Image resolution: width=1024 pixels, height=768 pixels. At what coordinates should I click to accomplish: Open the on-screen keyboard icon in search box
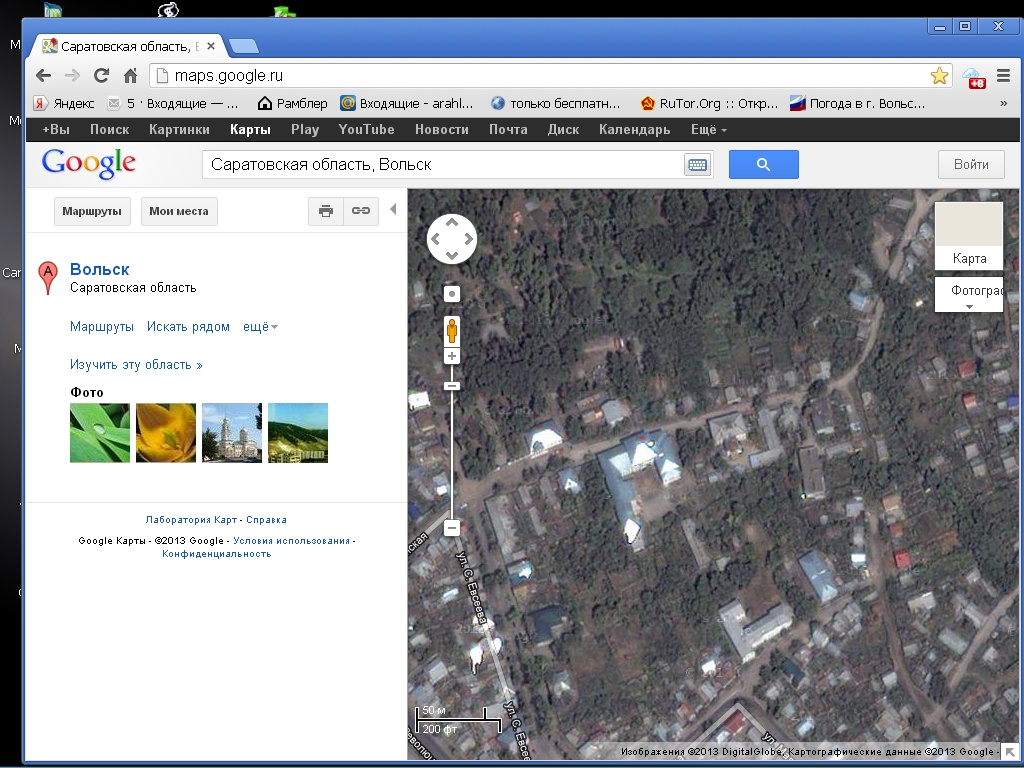(x=697, y=165)
